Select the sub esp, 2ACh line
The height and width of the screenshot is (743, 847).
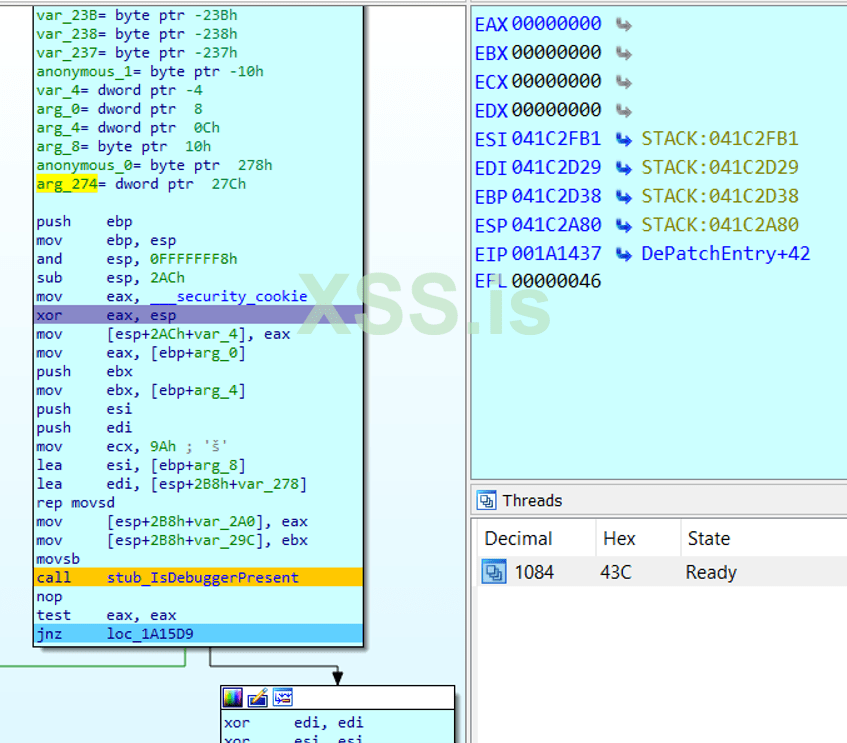coord(111,278)
